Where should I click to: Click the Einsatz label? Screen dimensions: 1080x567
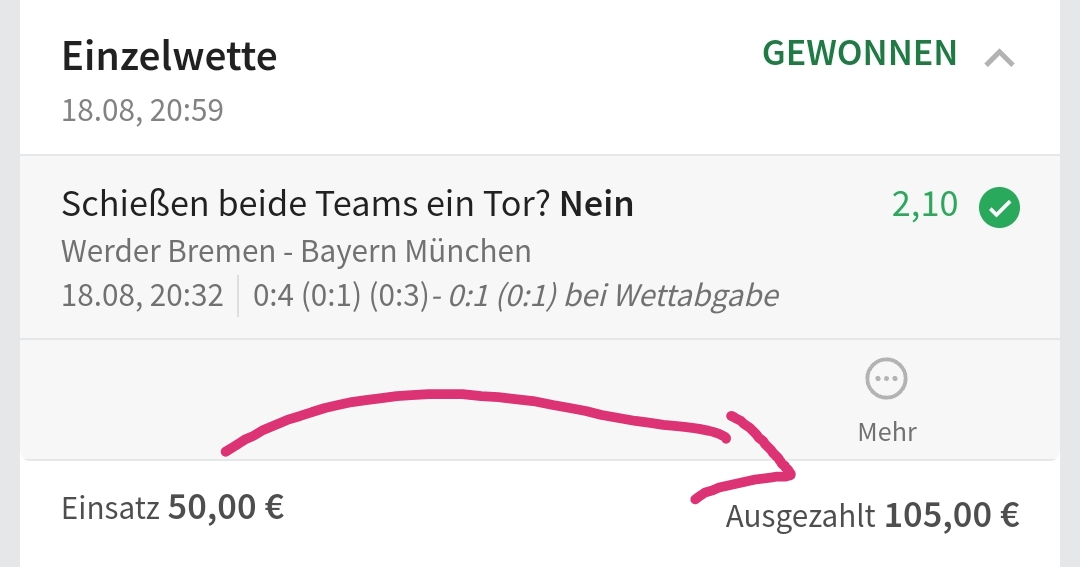(110, 508)
